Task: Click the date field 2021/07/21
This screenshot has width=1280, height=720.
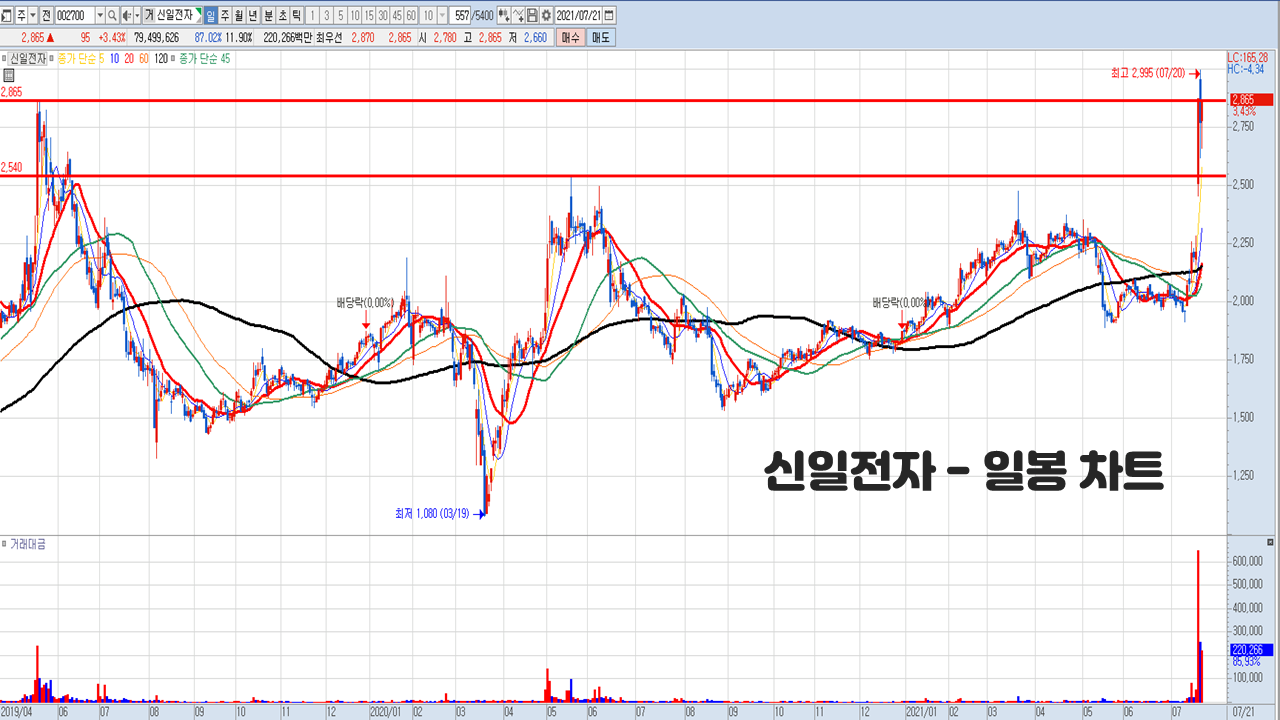Action: [579, 15]
